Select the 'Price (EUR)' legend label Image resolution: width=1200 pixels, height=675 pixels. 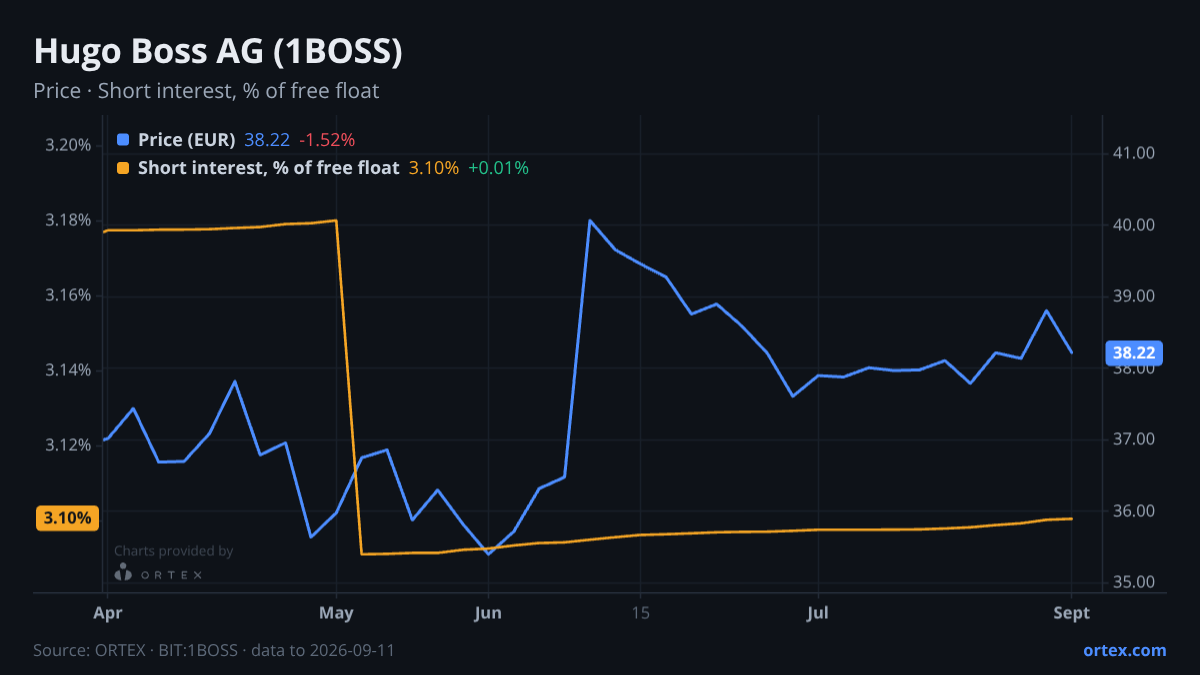coord(187,140)
